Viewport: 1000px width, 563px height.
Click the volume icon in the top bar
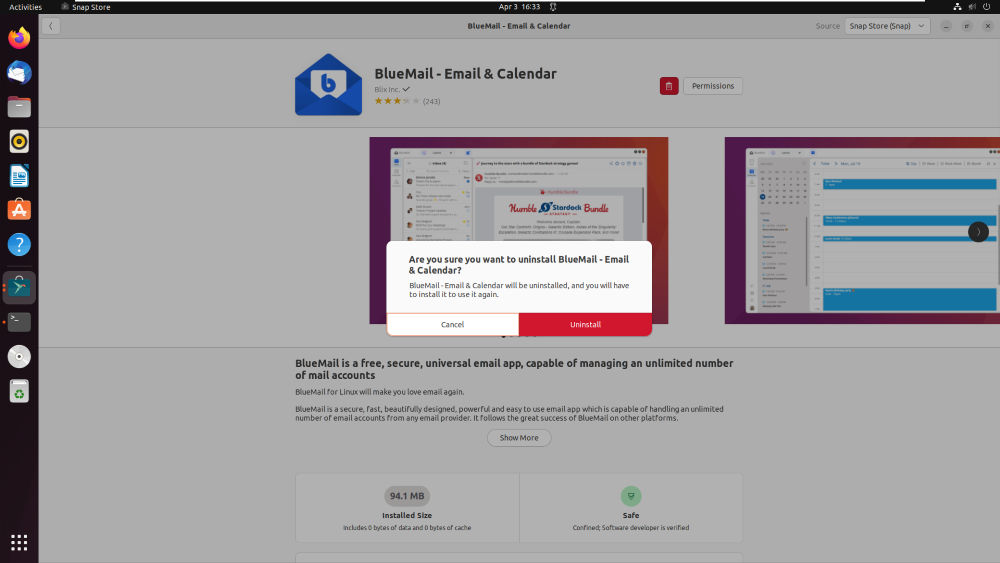(x=972, y=7)
